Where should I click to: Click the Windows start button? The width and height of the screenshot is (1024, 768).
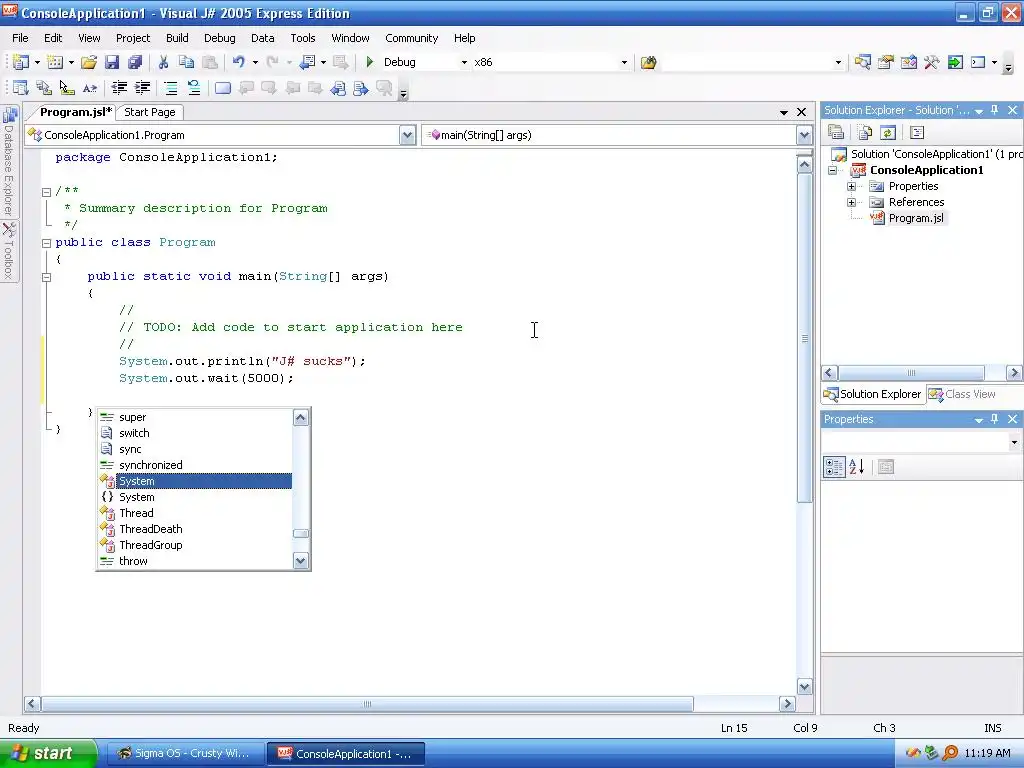click(x=48, y=754)
